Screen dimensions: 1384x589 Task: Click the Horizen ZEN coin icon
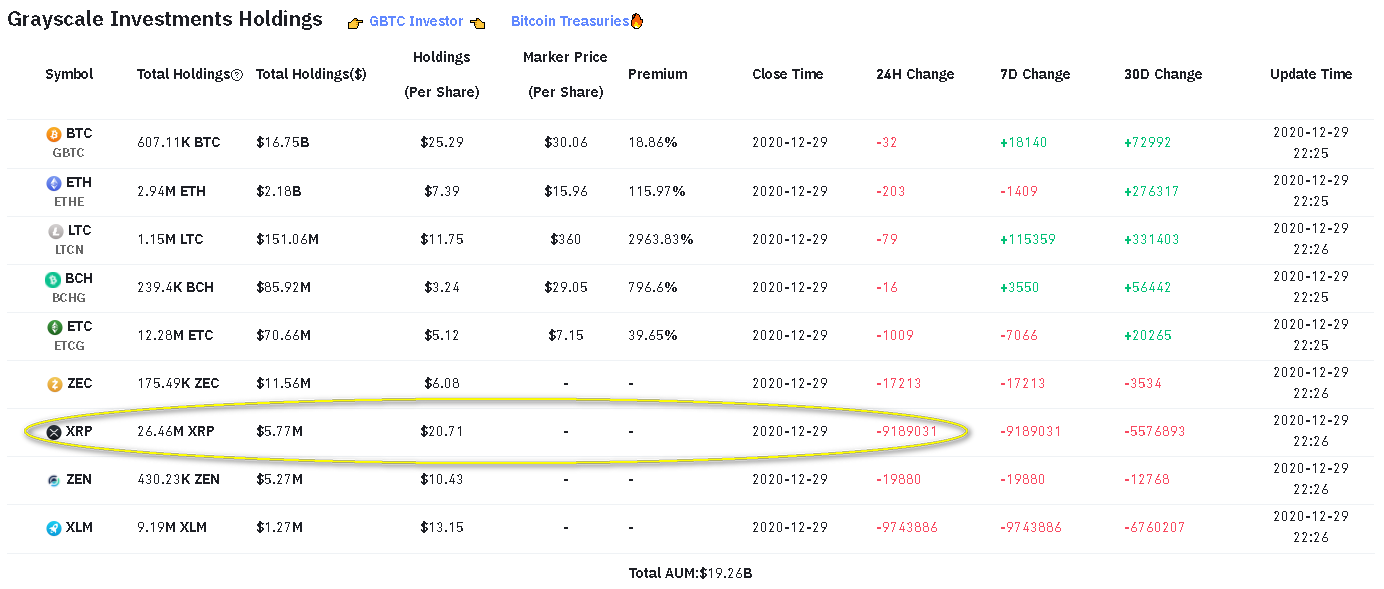tap(54, 480)
